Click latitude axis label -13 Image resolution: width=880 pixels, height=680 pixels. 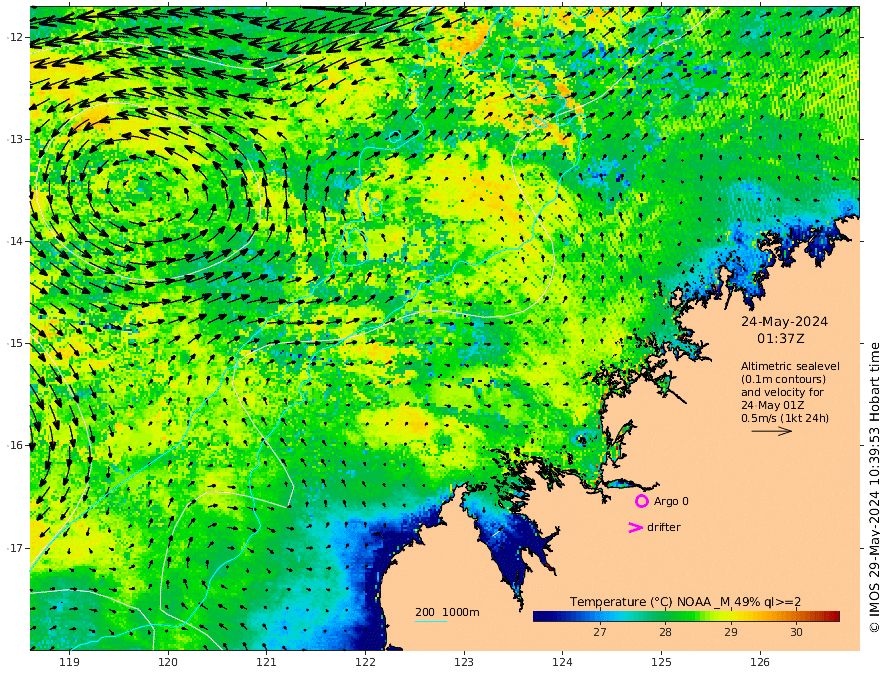coord(16,139)
